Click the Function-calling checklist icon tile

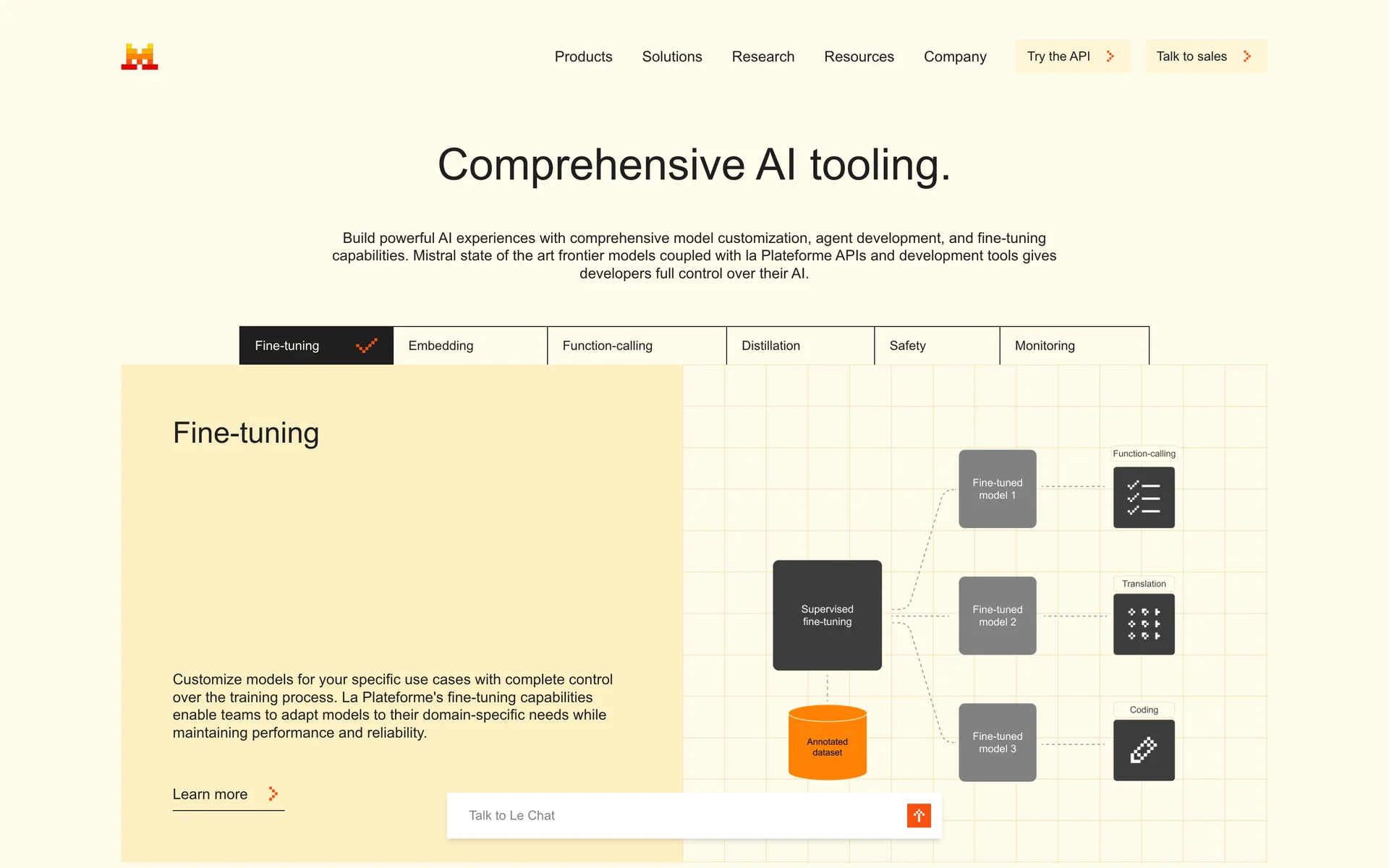click(x=1143, y=498)
